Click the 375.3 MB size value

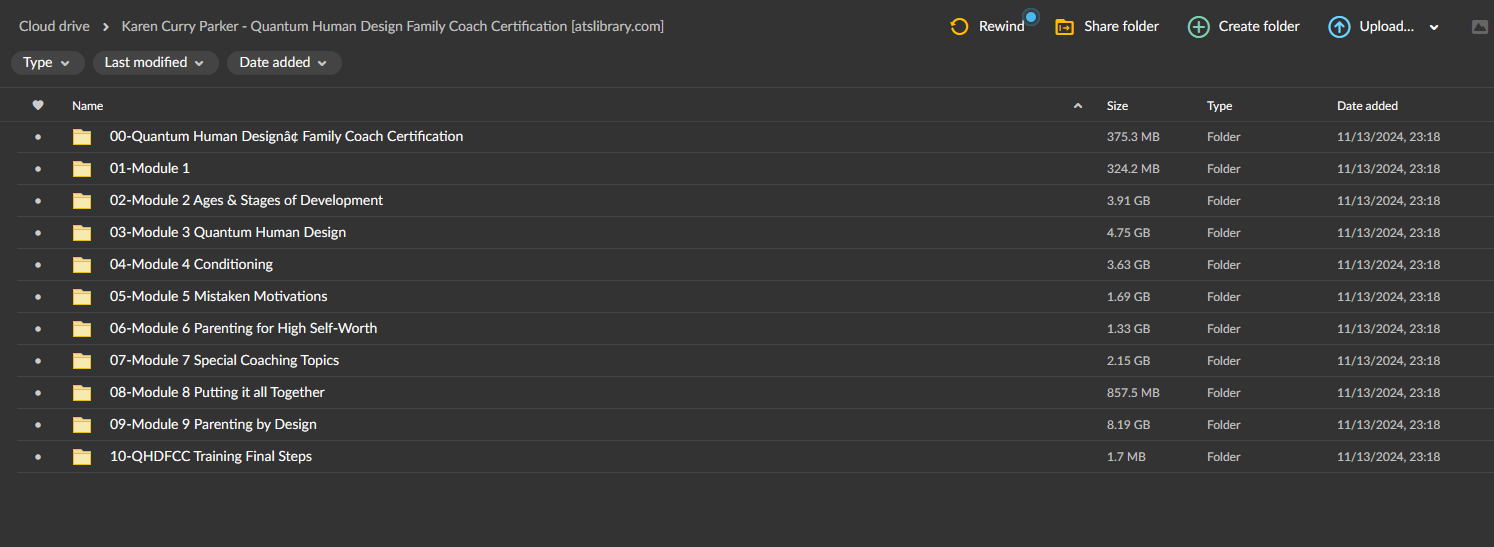1133,137
